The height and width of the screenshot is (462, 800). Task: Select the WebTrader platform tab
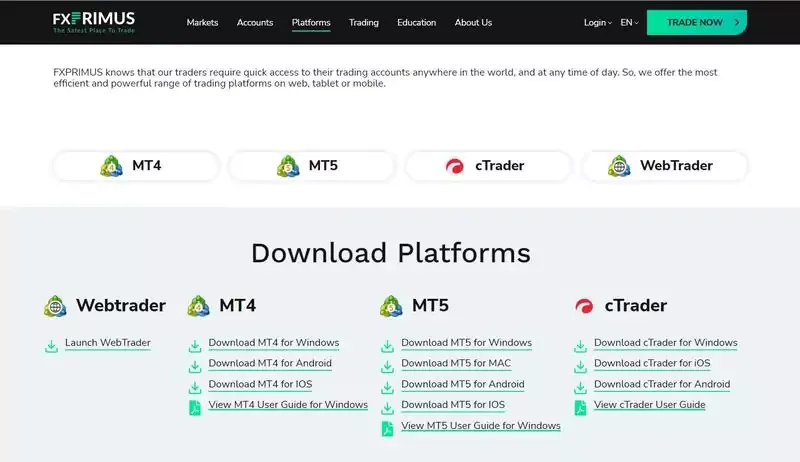click(x=665, y=166)
